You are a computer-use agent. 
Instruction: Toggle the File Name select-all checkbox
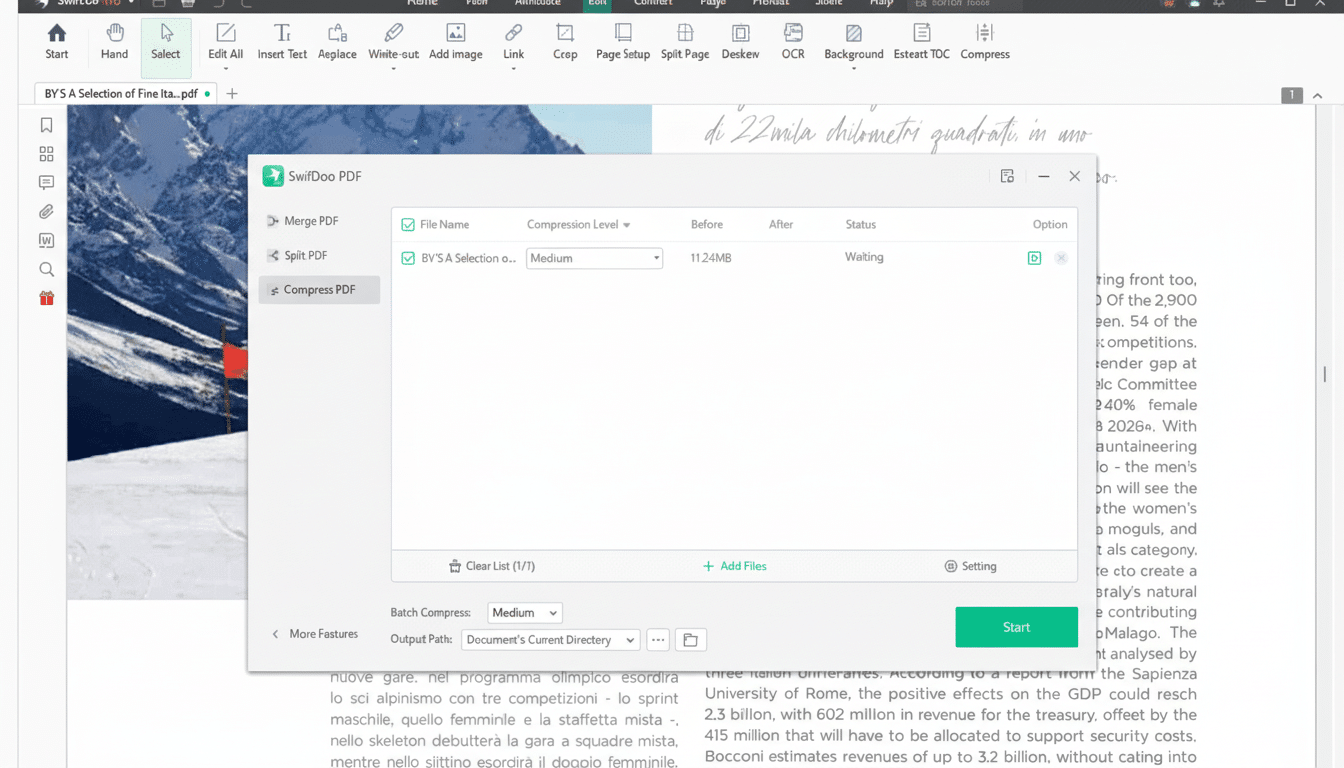408,224
